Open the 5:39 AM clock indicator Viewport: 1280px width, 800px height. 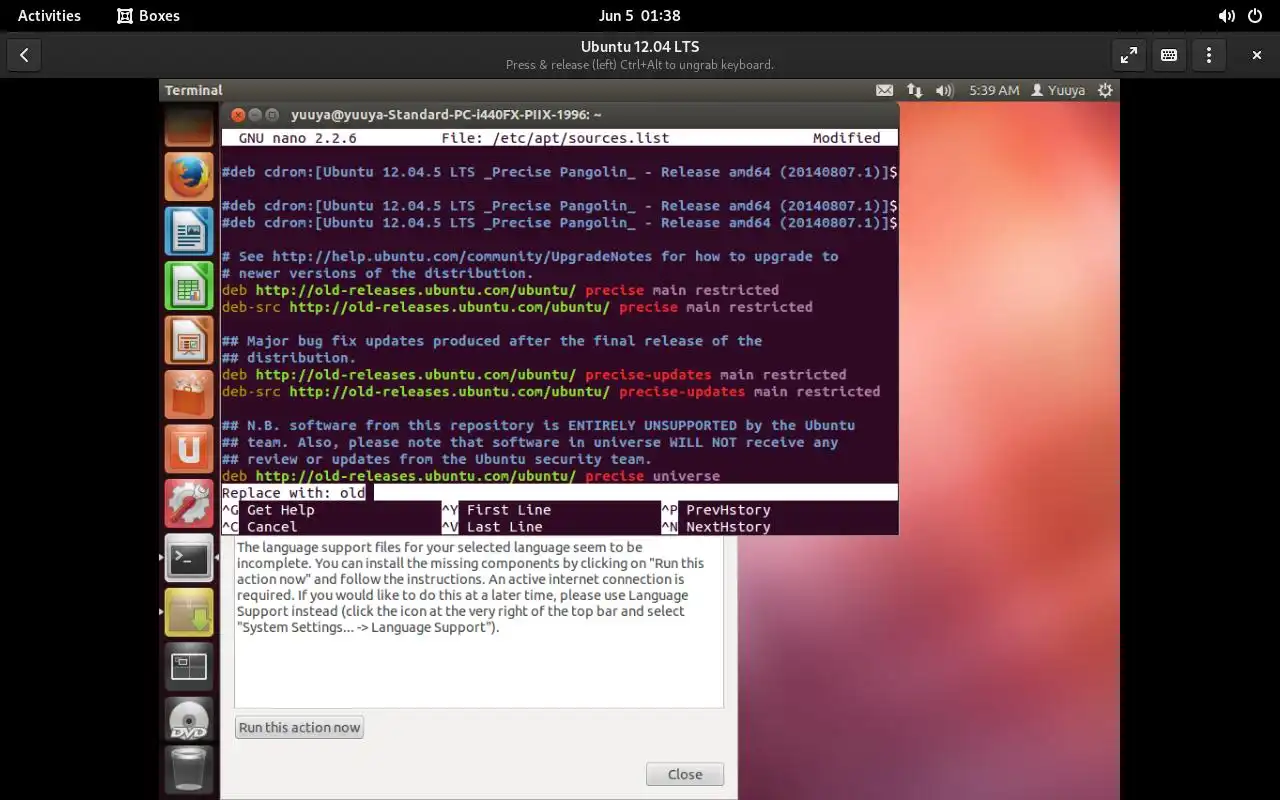tap(994, 90)
